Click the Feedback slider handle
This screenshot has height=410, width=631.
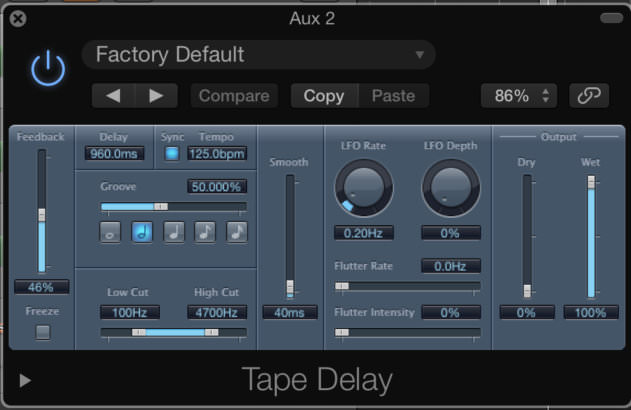[42, 214]
